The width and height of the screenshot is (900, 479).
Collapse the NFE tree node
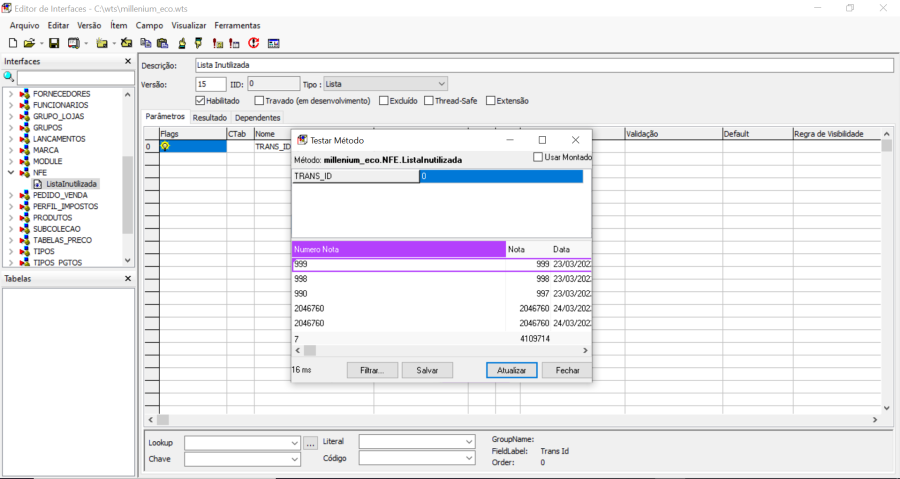click(x=11, y=172)
